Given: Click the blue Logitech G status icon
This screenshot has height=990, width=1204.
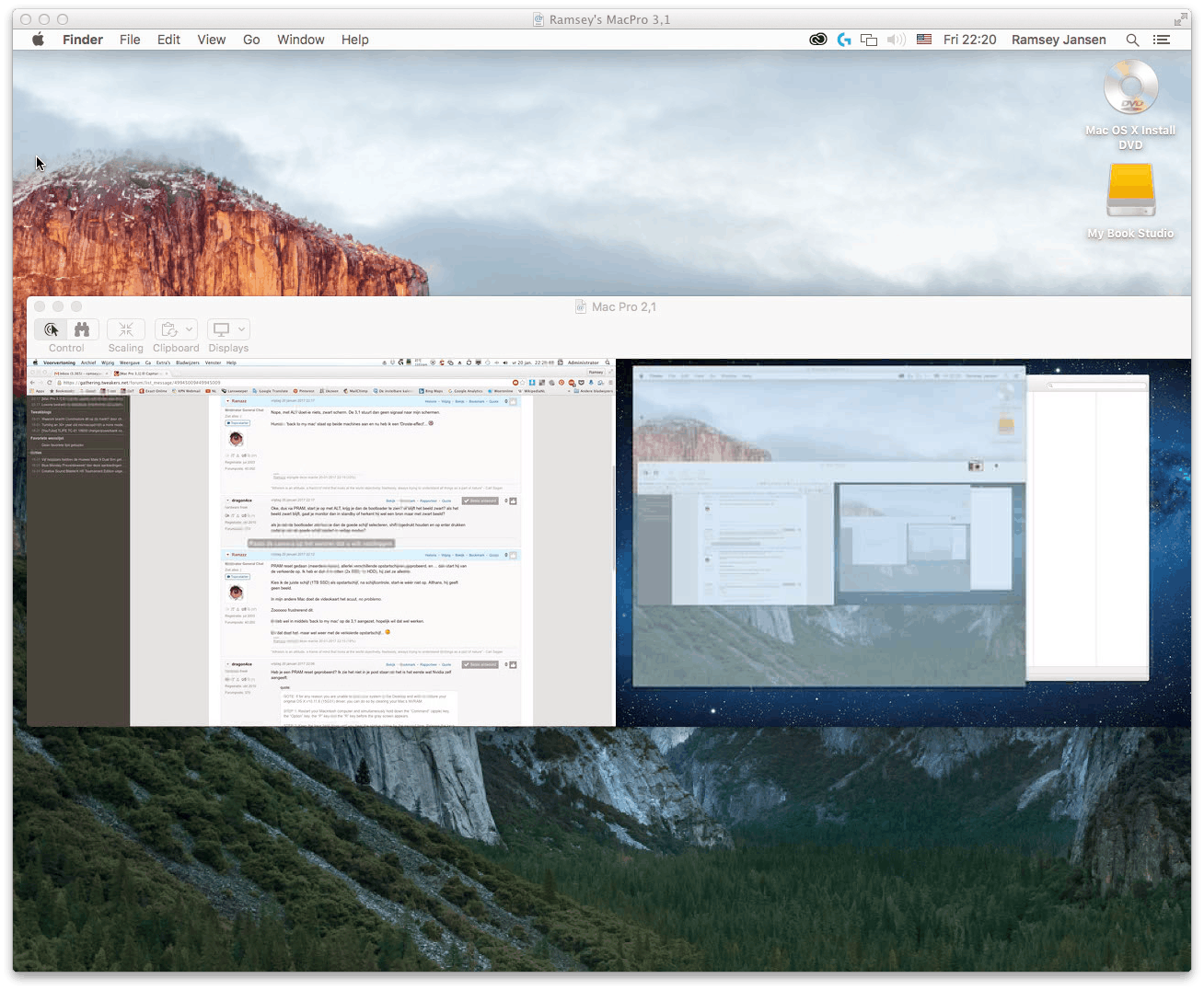Looking at the screenshot, I should click(x=844, y=40).
